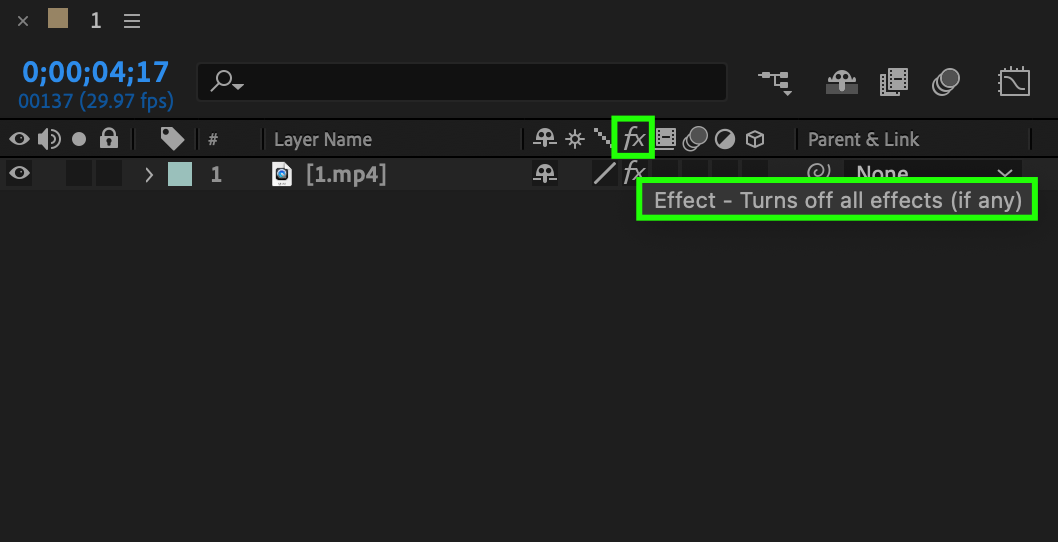Click the Adjustment Layer column header icon

tap(725, 139)
